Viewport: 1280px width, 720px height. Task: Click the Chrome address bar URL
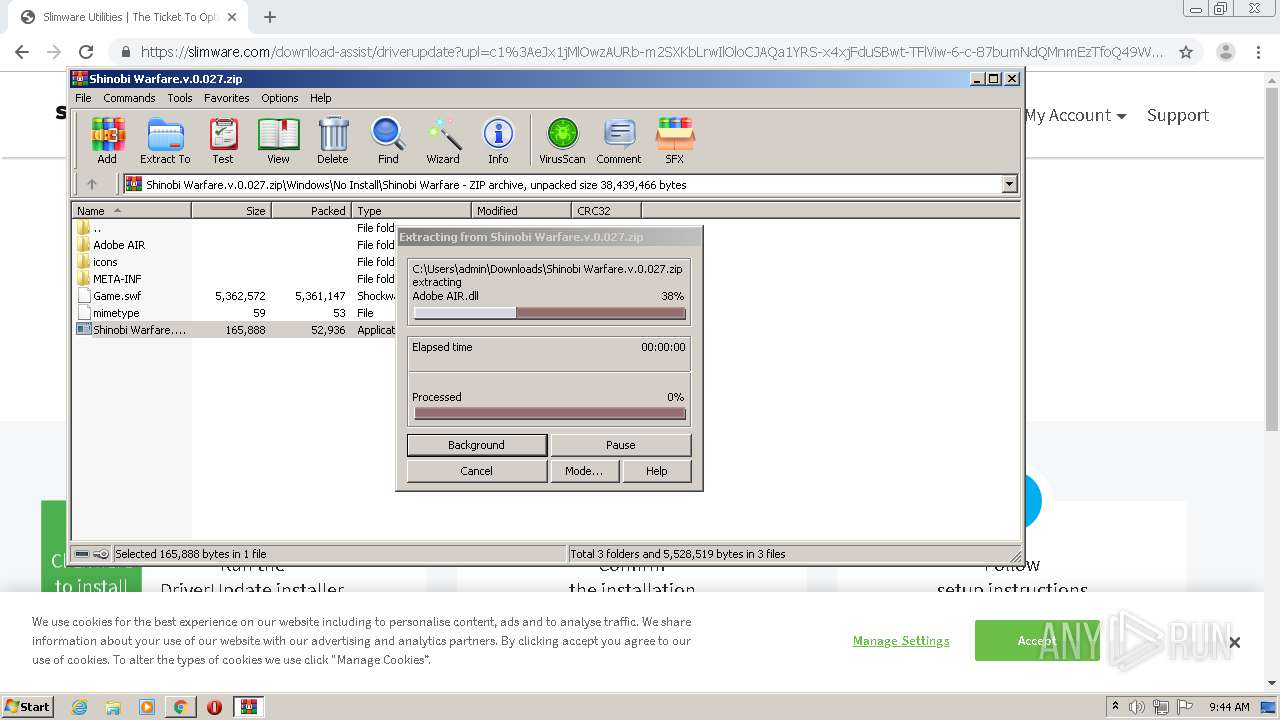(651, 52)
